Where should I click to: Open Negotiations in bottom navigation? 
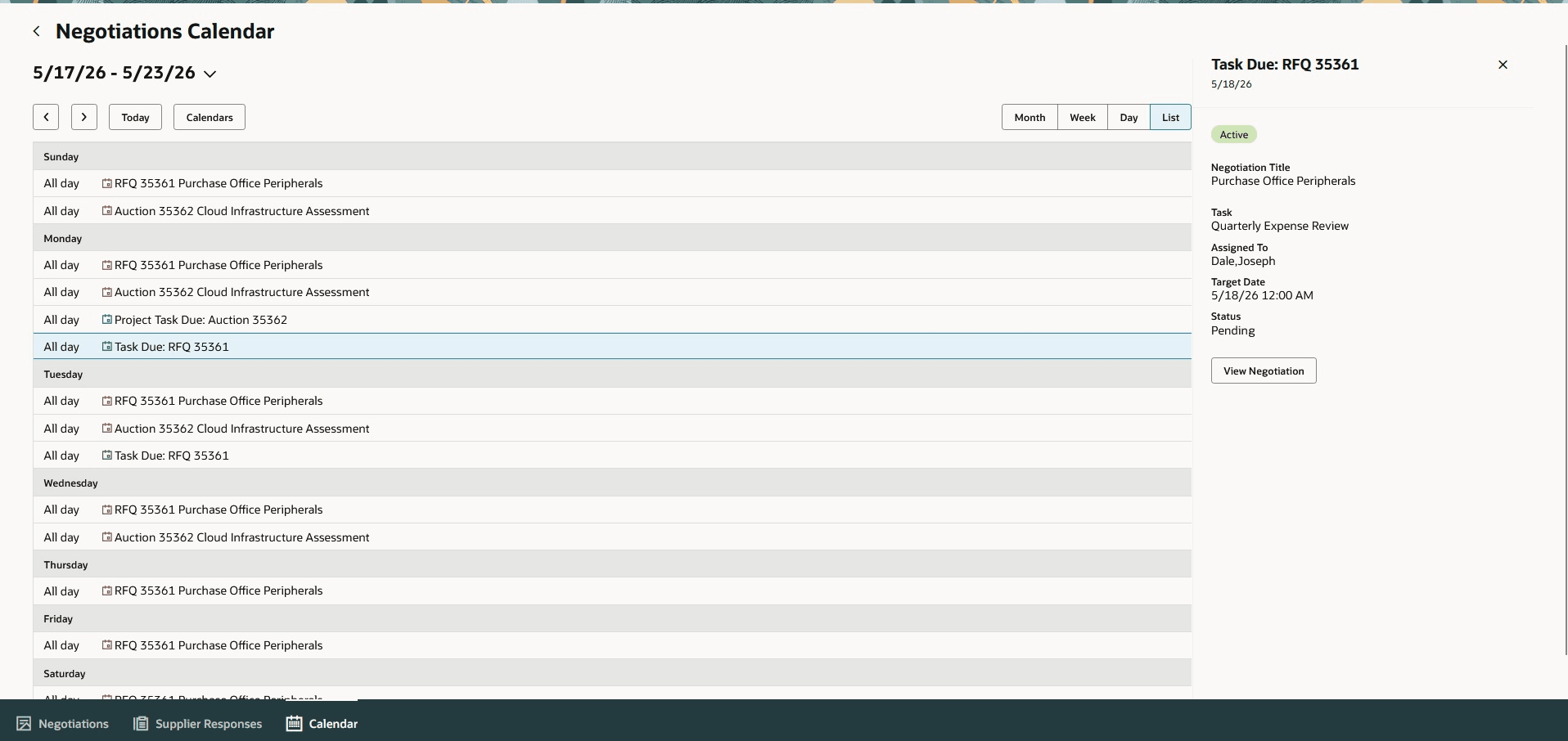(62, 724)
